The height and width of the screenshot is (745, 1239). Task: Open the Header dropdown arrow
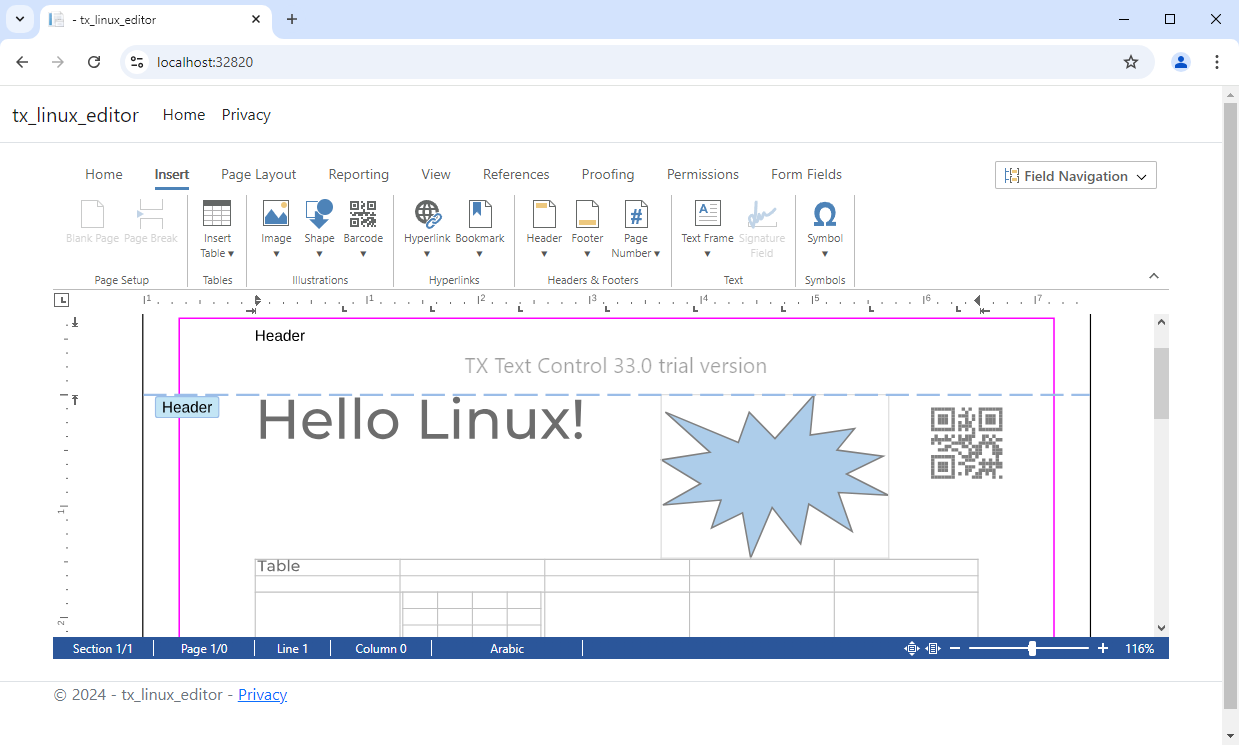click(544, 253)
